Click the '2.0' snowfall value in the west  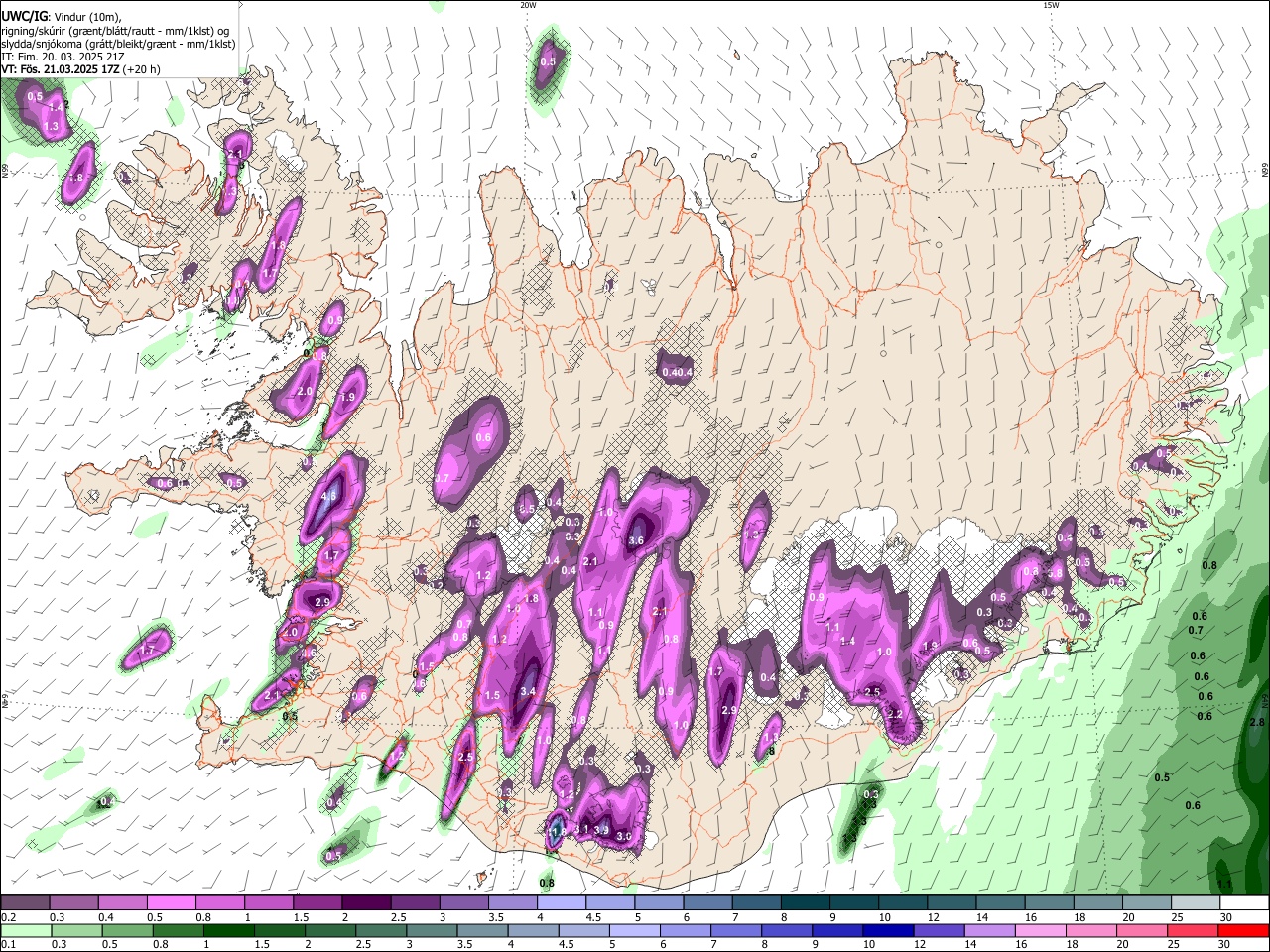305,392
